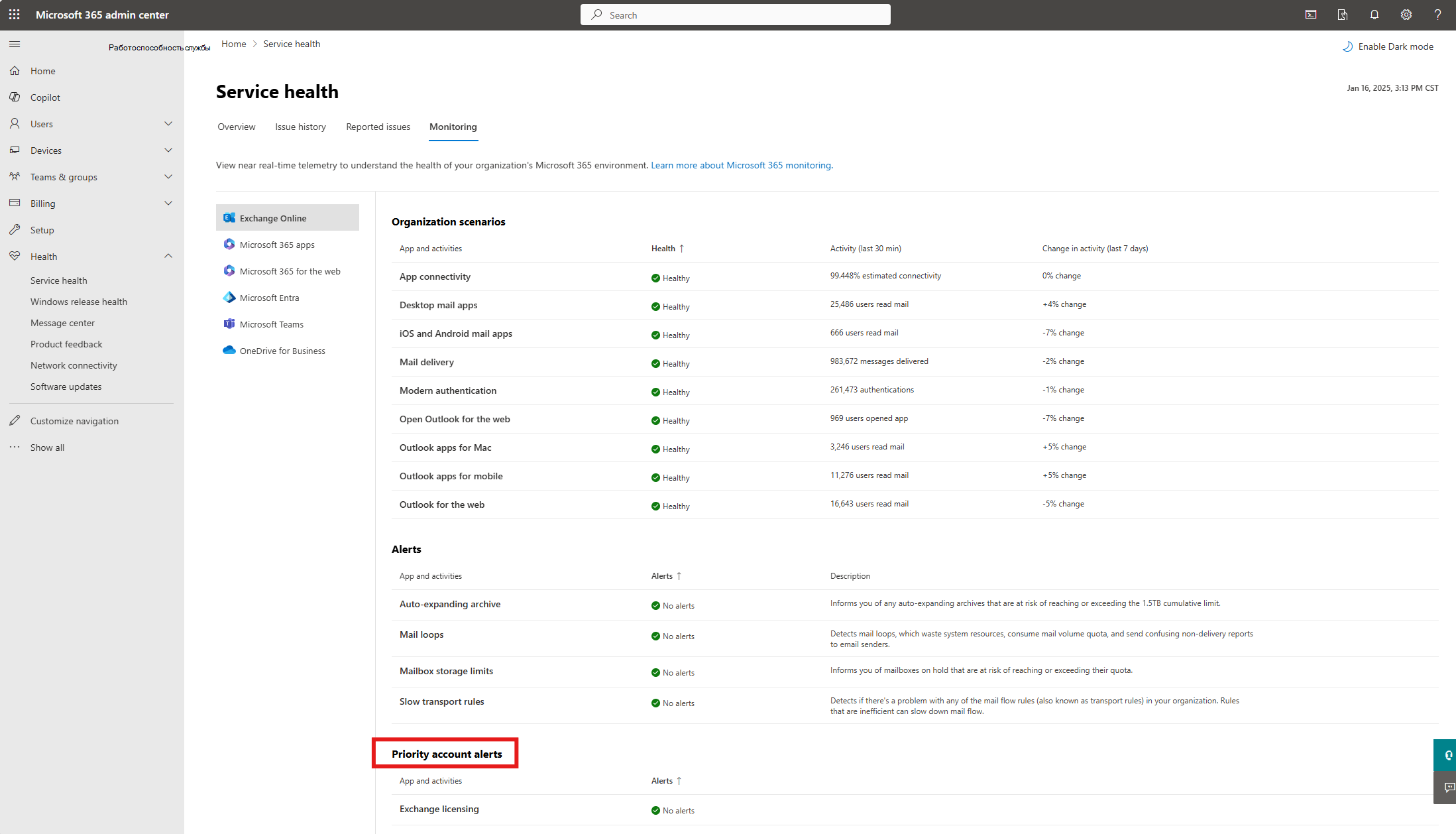Viewport: 1456px width, 834px height.
Task: Enable Dark mode toggle
Action: pyautogui.click(x=1388, y=46)
